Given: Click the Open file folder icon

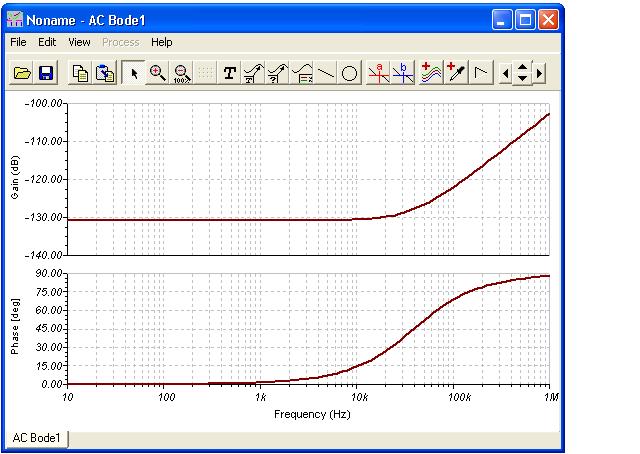Looking at the screenshot, I should (x=22, y=73).
